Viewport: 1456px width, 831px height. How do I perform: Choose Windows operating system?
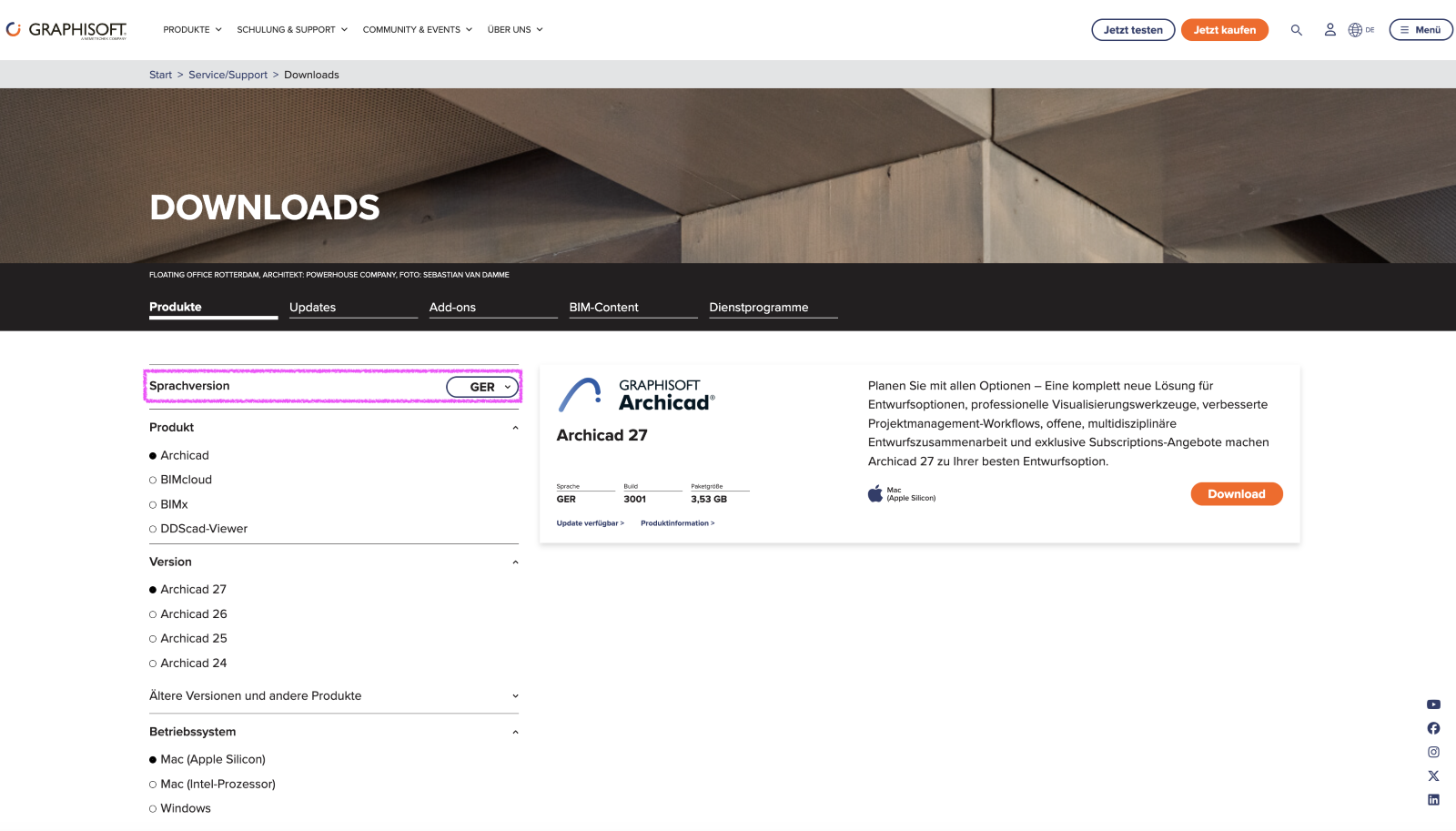pyautogui.click(x=180, y=808)
